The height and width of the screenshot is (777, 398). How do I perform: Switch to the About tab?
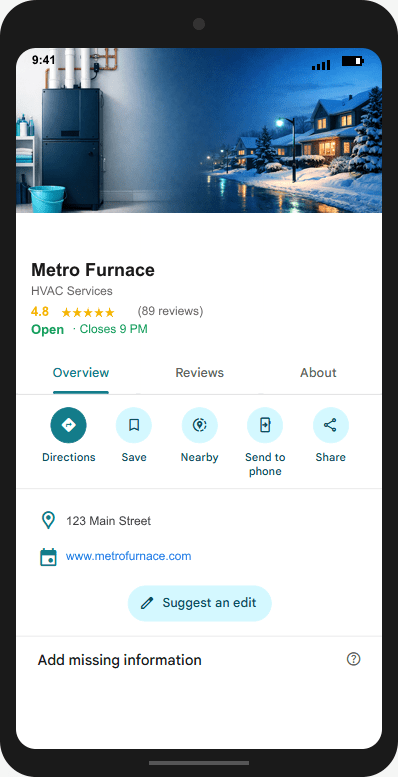click(x=318, y=373)
